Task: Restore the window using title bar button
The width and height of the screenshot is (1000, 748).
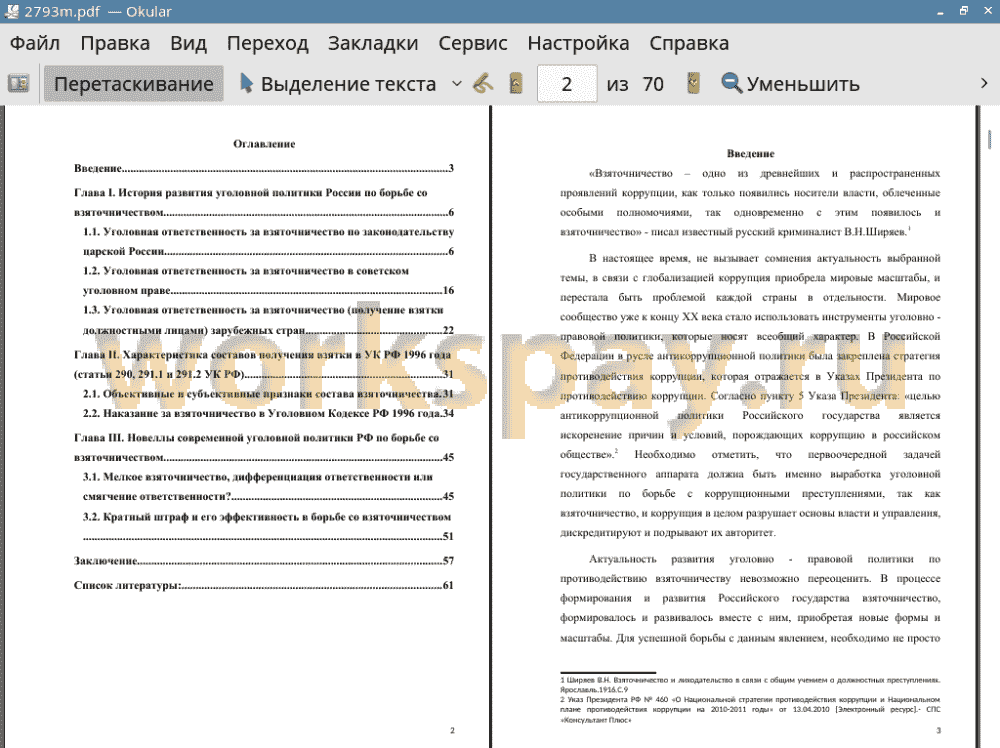Action: 964,11
